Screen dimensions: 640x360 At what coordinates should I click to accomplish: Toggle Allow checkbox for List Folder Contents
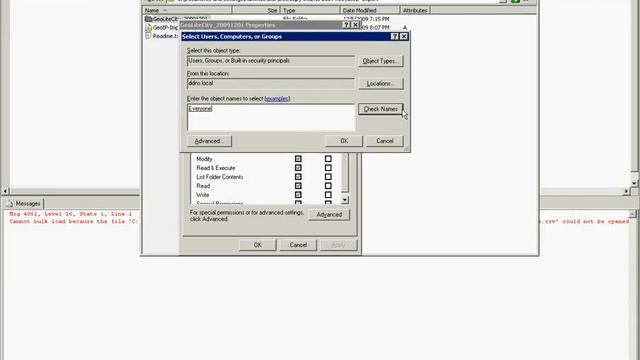tap(298, 177)
